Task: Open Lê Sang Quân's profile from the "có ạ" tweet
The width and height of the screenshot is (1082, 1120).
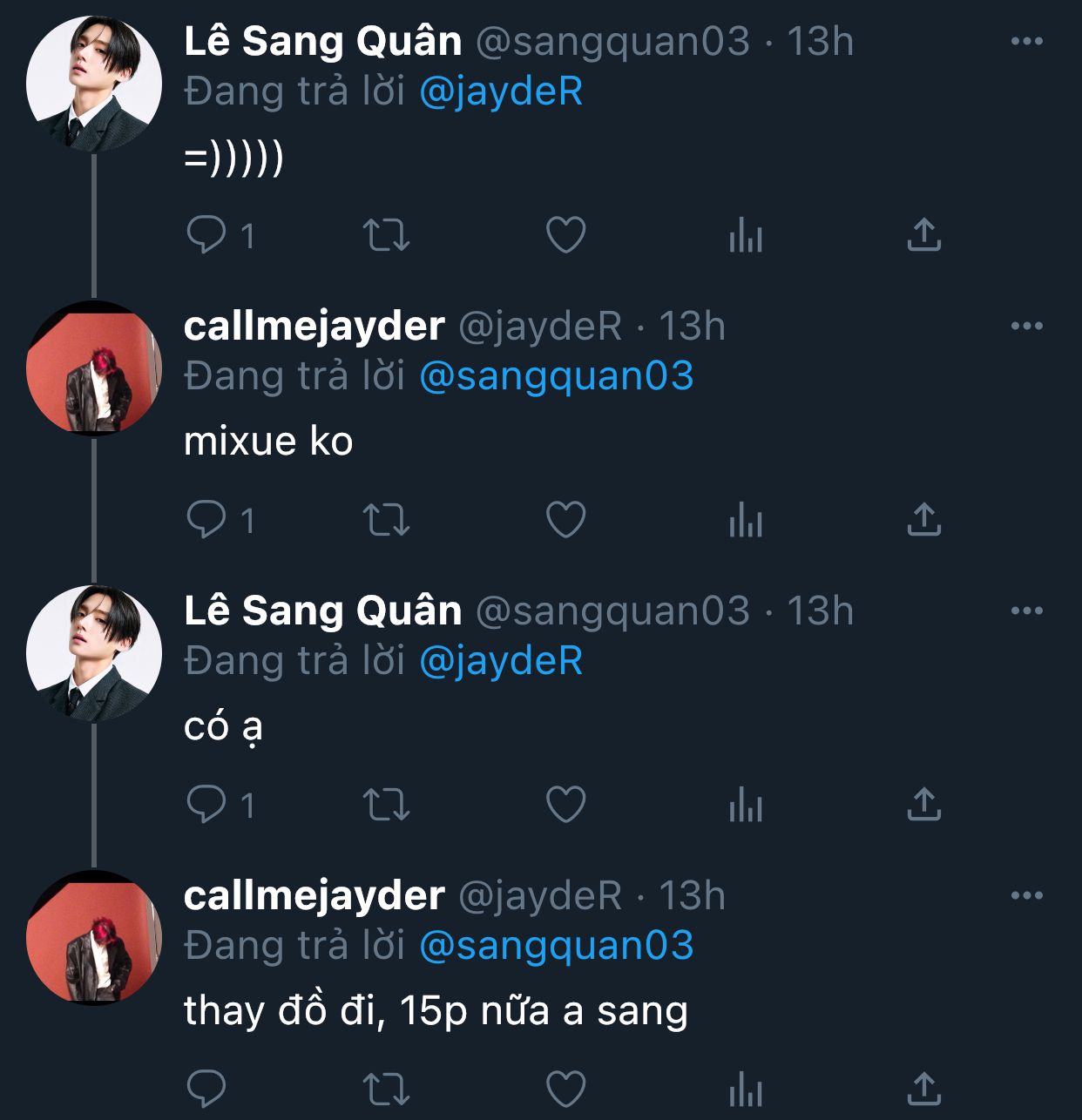Action: tap(322, 611)
